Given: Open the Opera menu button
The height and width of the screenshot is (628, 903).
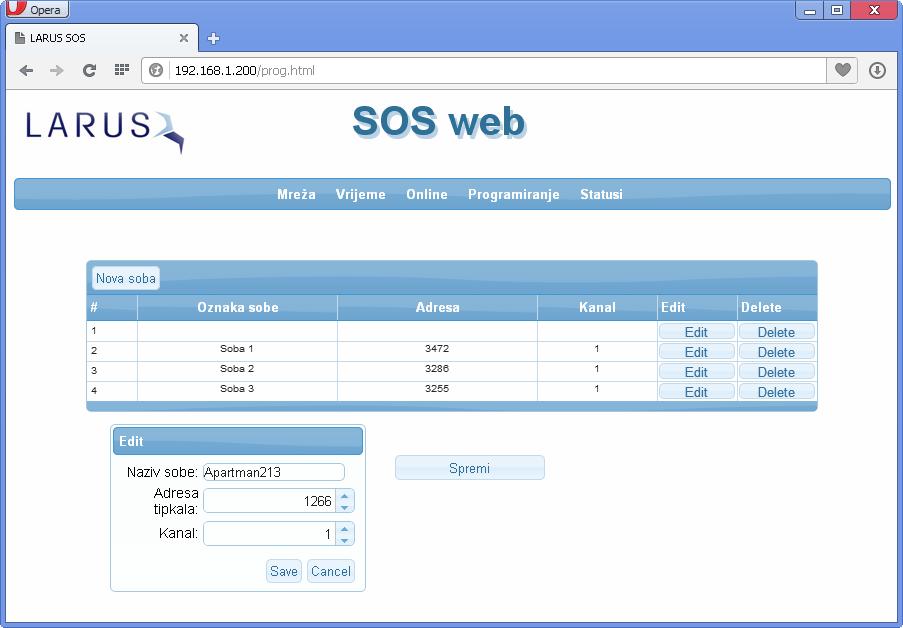Looking at the screenshot, I should (x=37, y=10).
